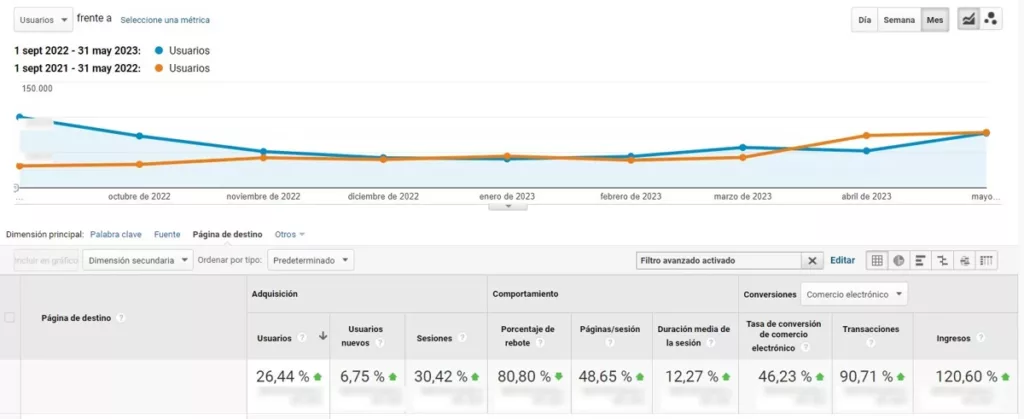Switch chart to motion chart view
Image resolution: width=1024 pixels, height=419 pixels.
tap(991, 20)
